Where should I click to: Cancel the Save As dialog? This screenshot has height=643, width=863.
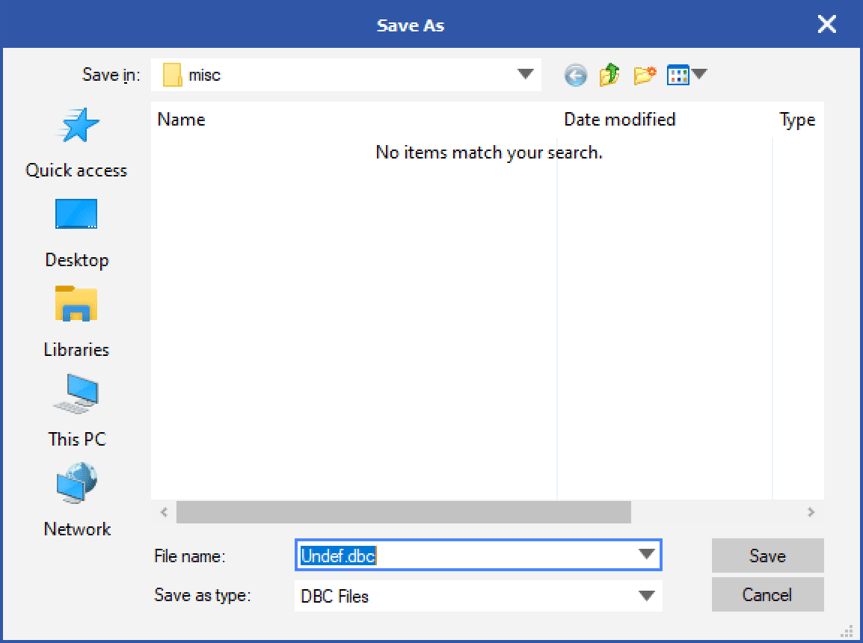(x=767, y=595)
